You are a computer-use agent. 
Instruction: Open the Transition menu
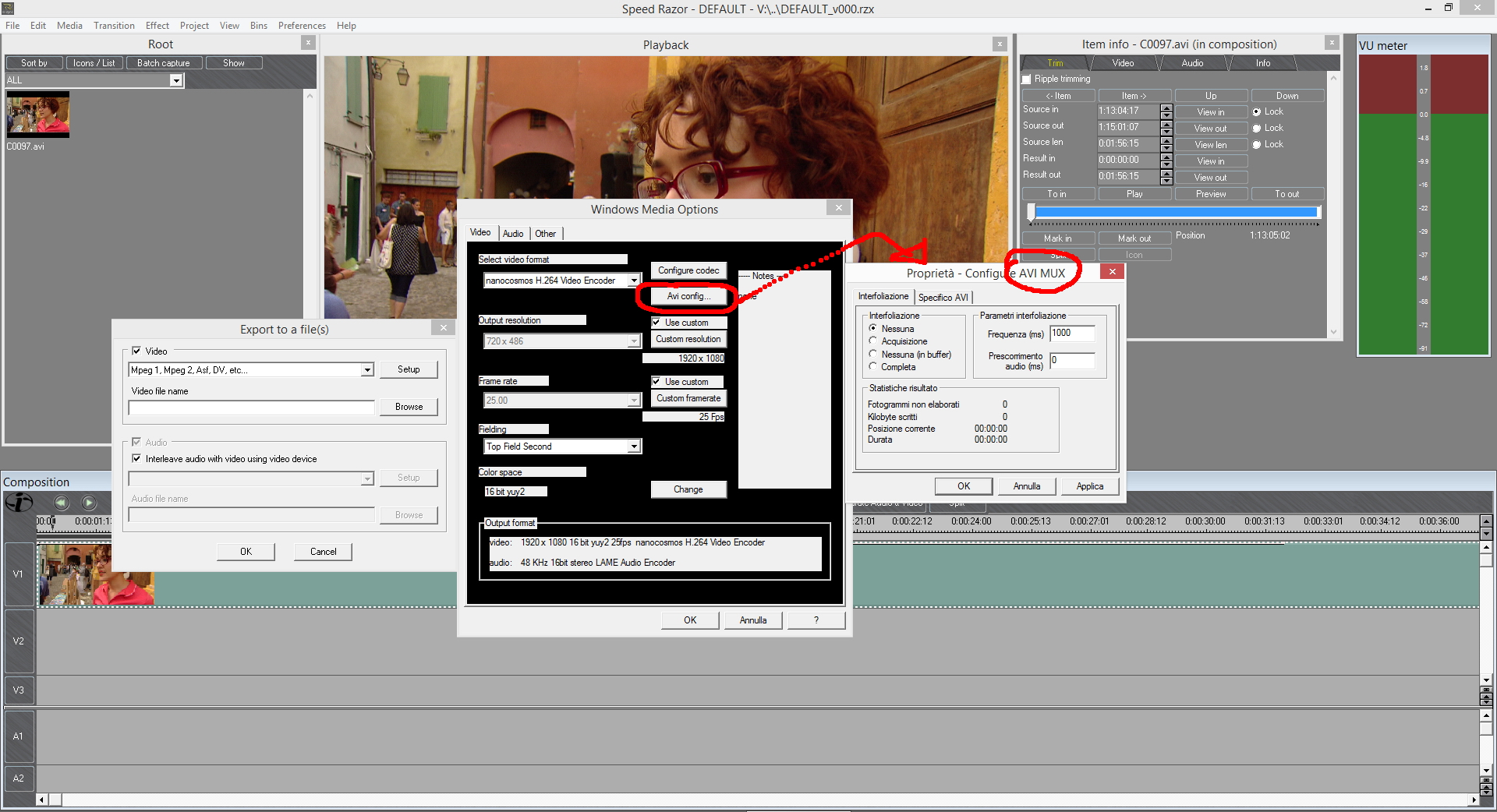point(114,26)
